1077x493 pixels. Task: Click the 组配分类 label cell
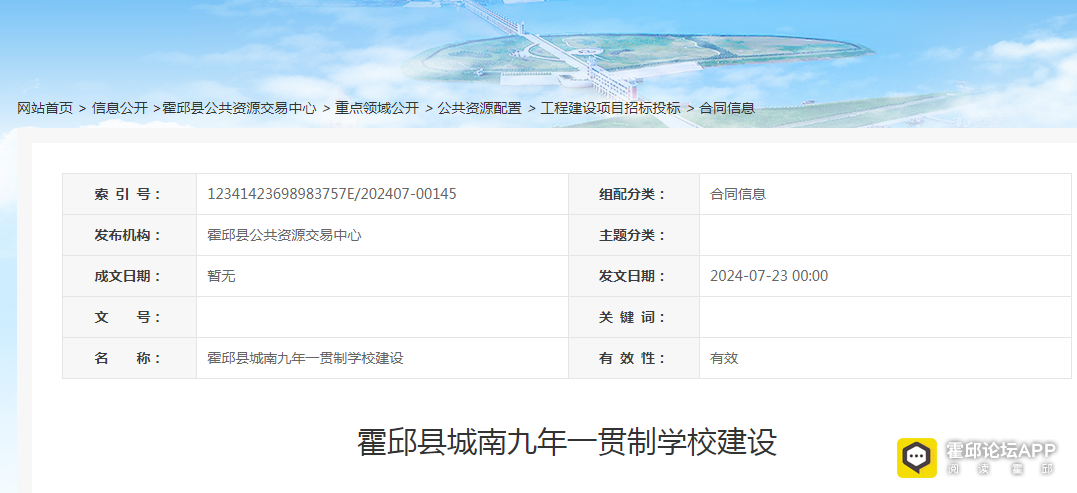click(x=634, y=194)
